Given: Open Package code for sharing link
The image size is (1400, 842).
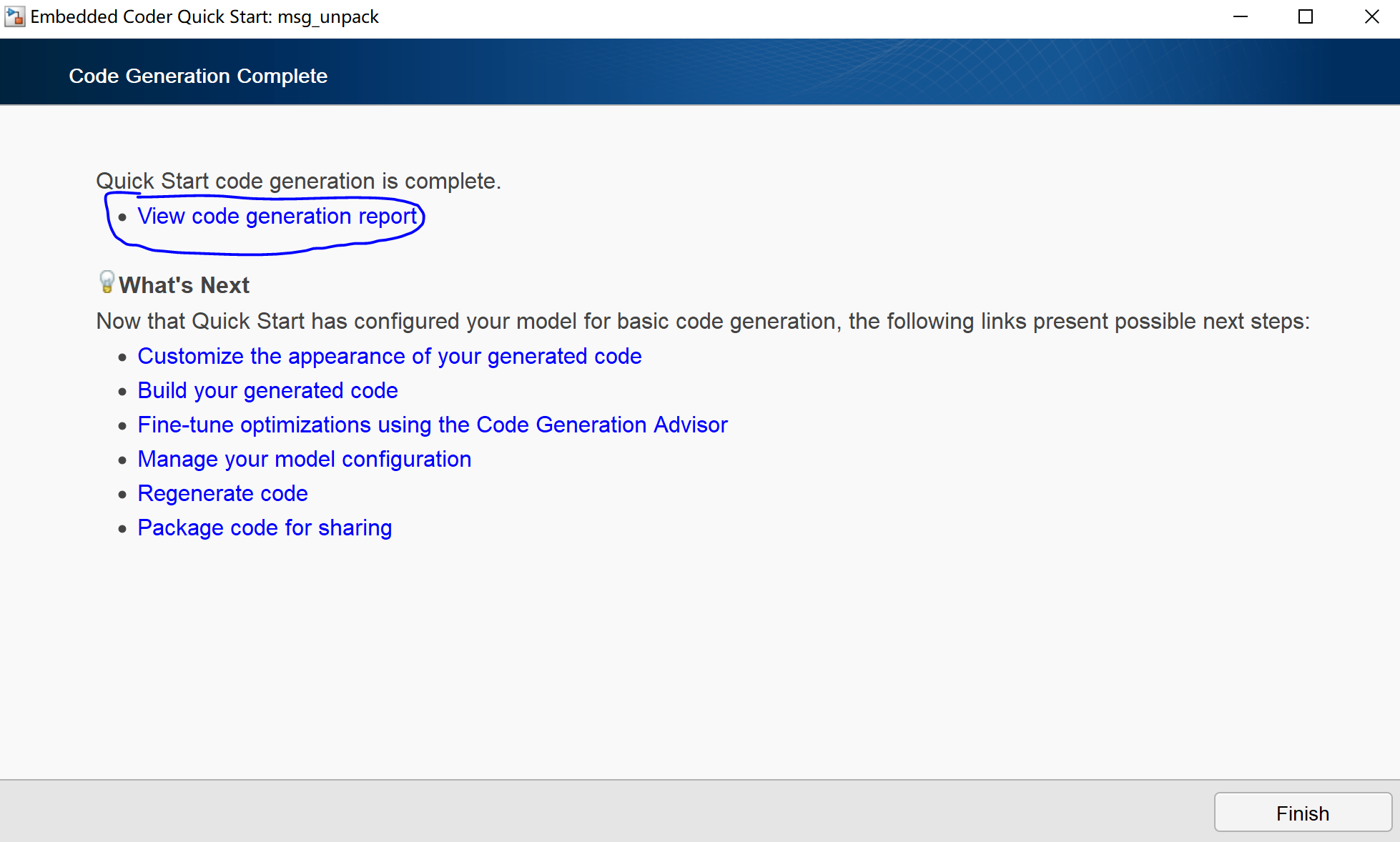Looking at the screenshot, I should pyautogui.click(x=265, y=528).
